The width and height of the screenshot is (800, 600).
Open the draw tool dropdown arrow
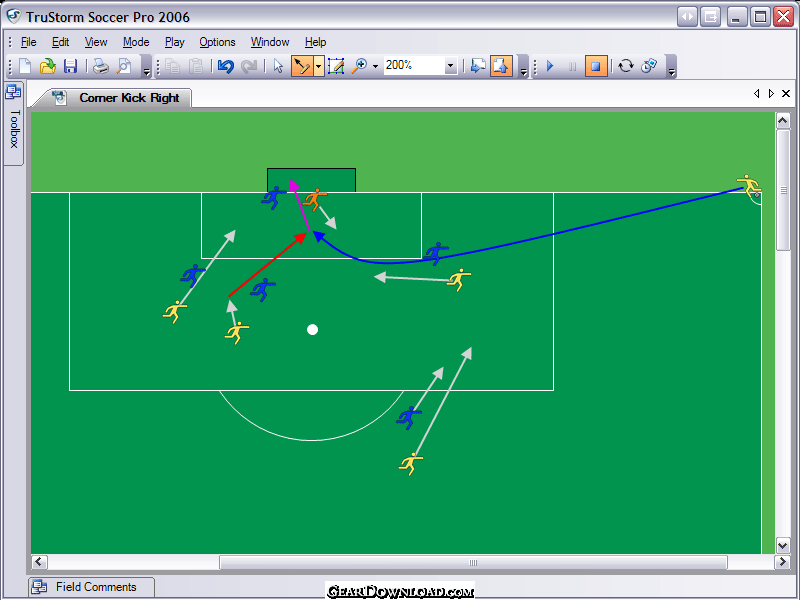[x=319, y=66]
